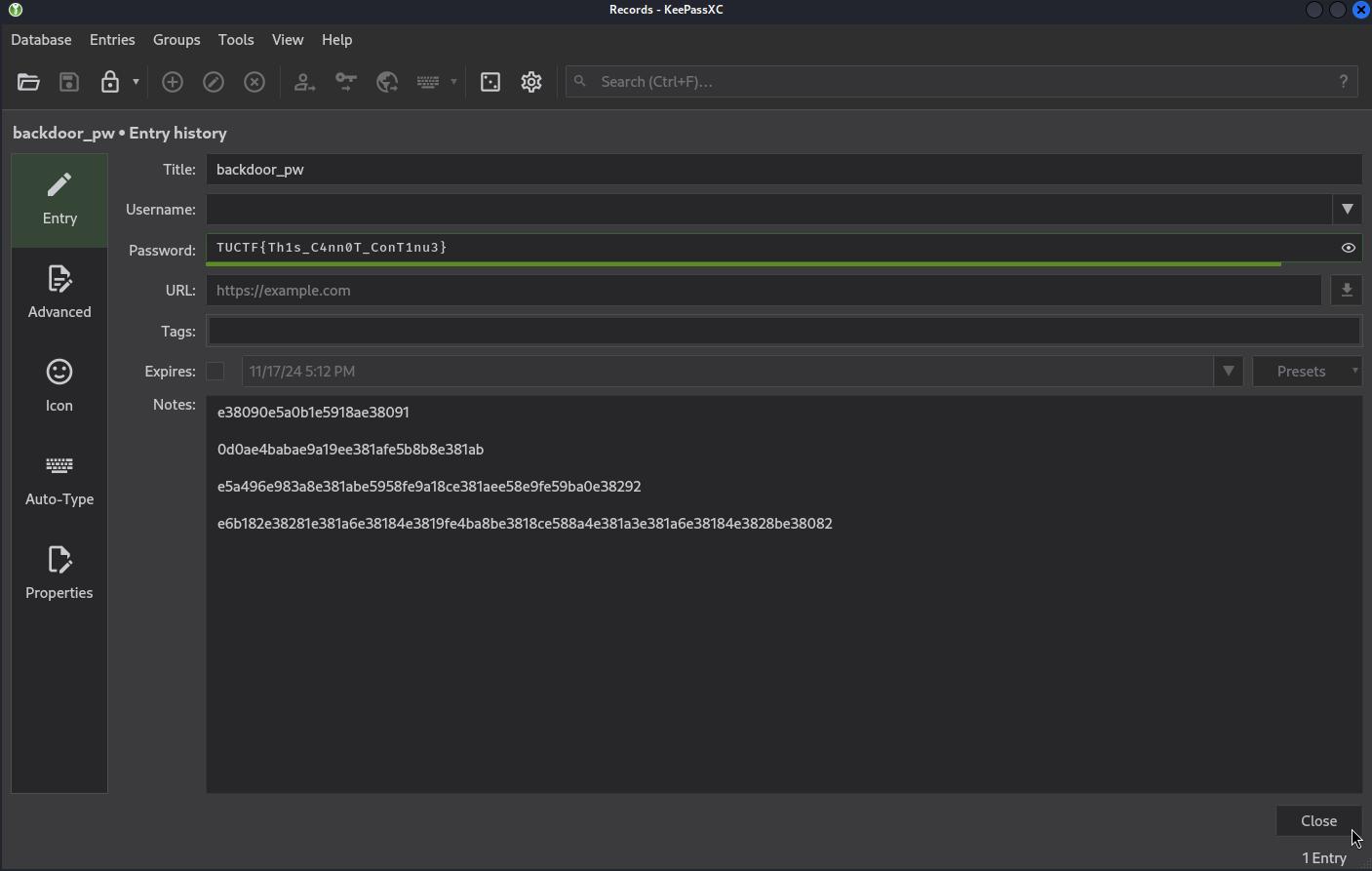1372x871 pixels.
Task: Download favicon for the URL
Action: pyautogui.click(x=1347, y=290)
